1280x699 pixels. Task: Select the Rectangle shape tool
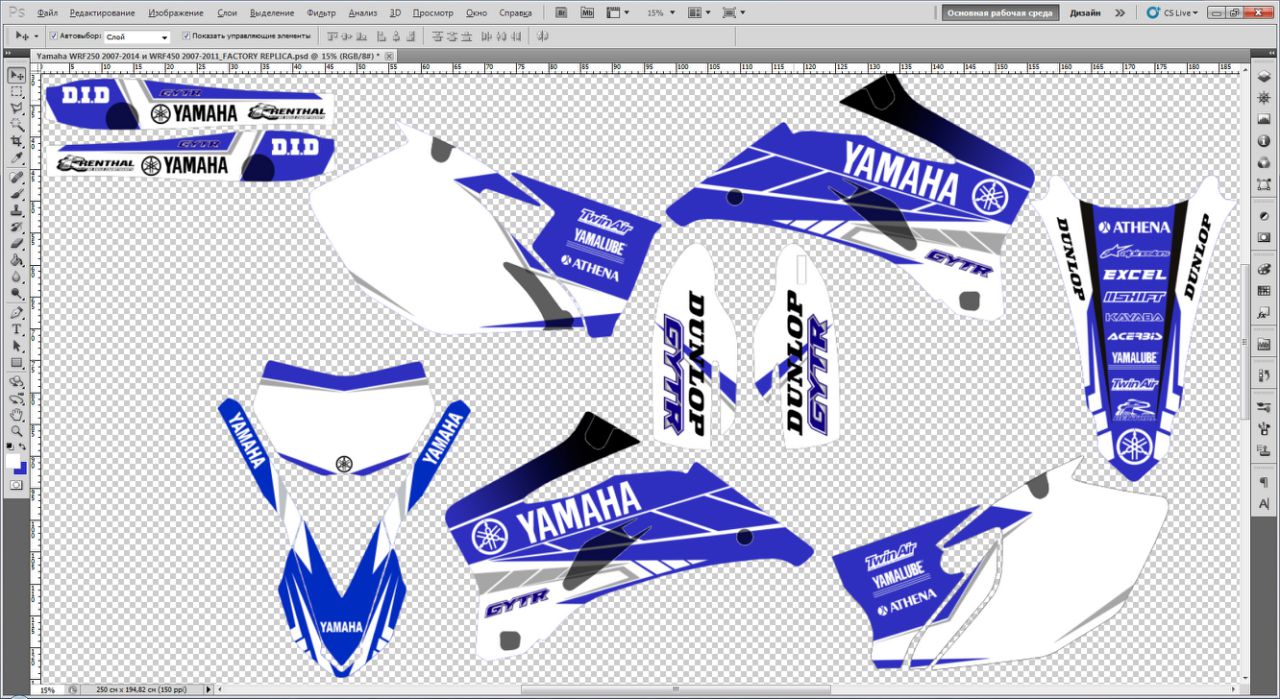(17, 362)
